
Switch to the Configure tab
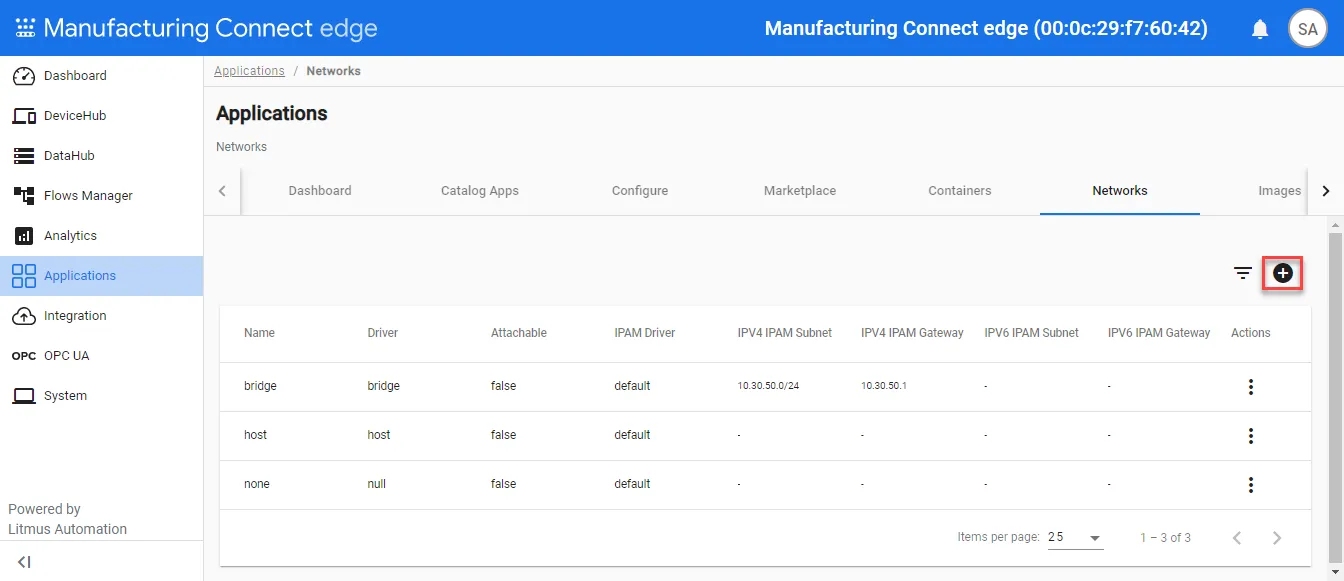640,191
